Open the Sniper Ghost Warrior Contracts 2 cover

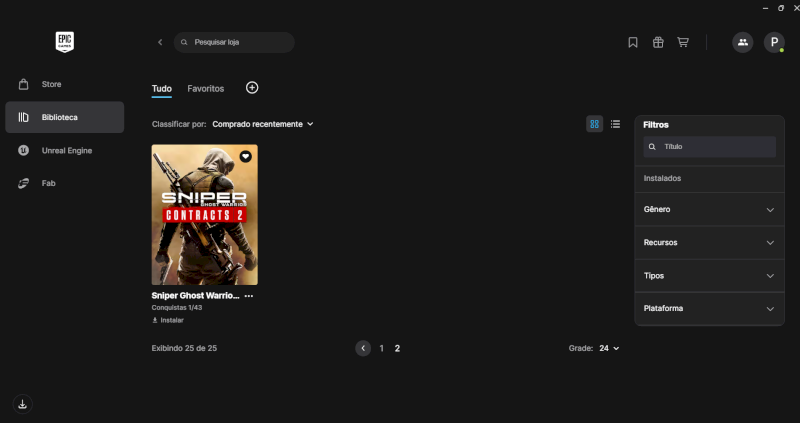click(205, 215)
